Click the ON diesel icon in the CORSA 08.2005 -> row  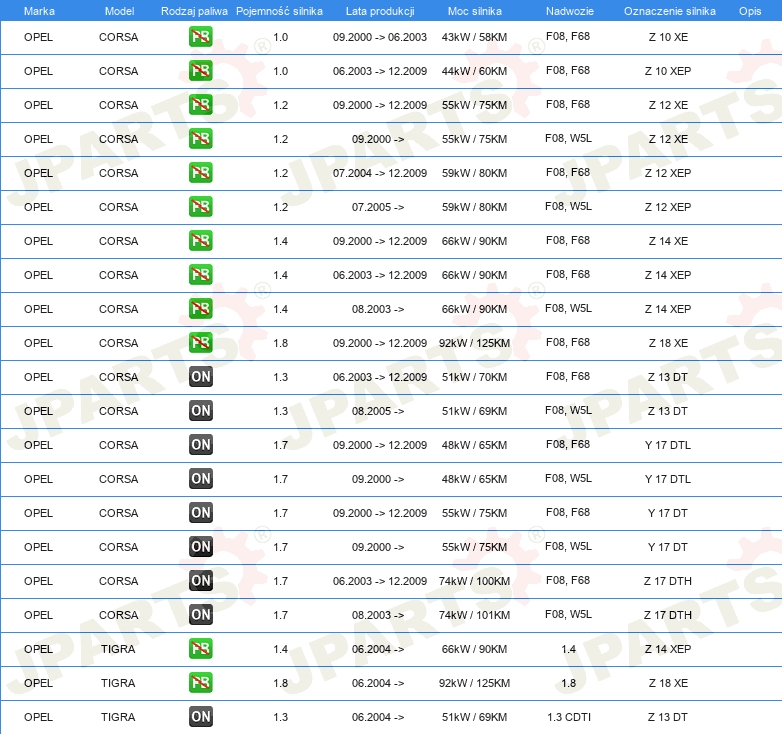pyautogui.click(x=200, y=411)
